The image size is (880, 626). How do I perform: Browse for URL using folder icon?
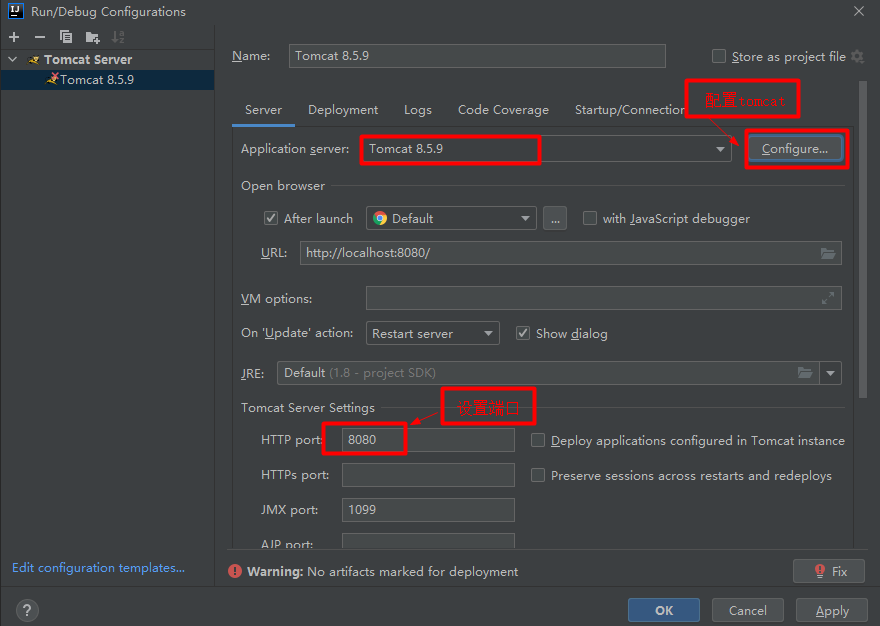(x=828, y=253)
